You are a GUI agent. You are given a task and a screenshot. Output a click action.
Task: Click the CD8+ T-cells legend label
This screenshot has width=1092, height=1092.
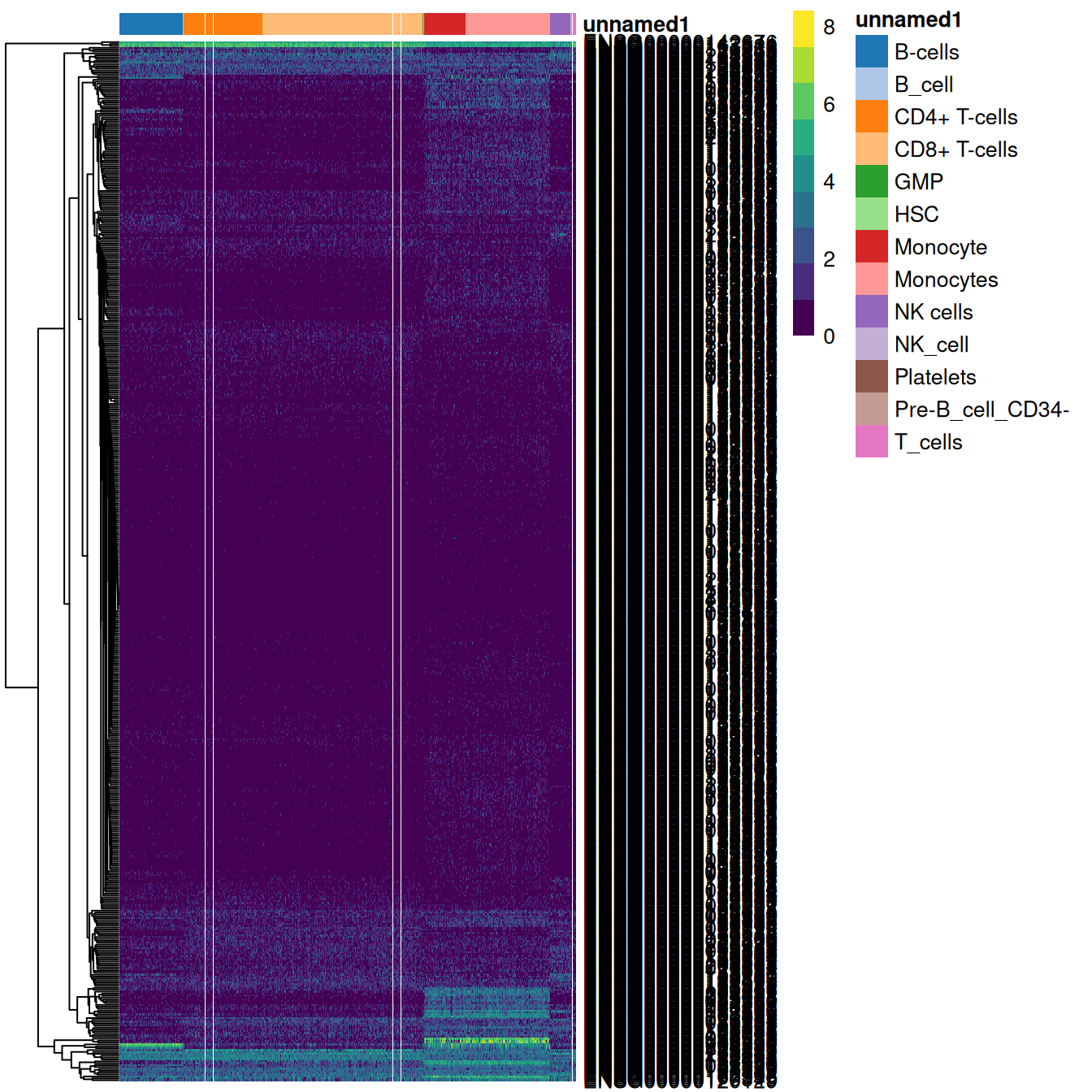pyautogui.click(x=955, y=149)
